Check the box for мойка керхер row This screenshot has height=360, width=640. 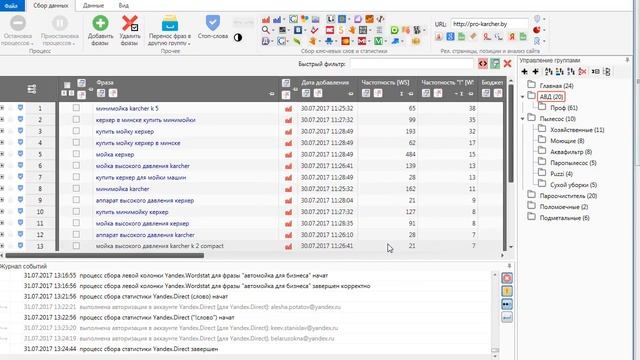coord(76,154)
